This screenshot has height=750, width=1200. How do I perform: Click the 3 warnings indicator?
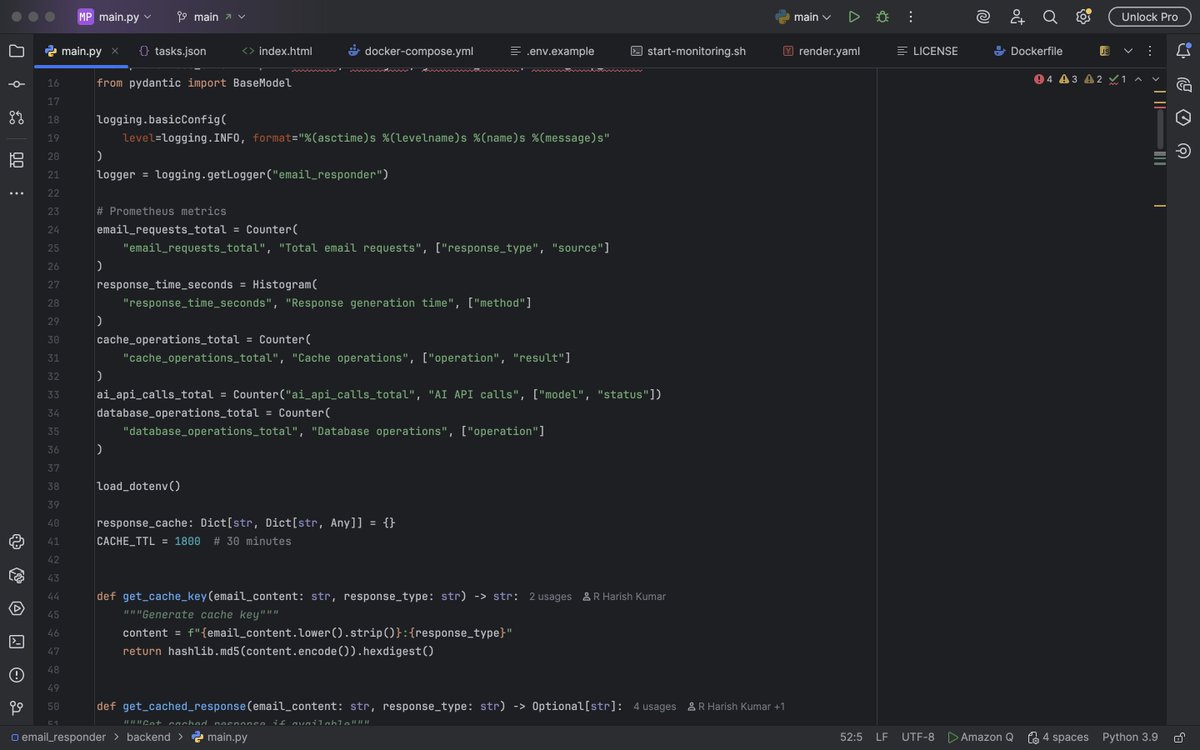(x=1068, y=79)
